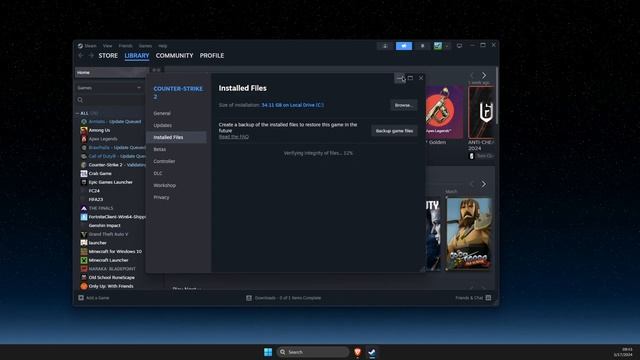Click the Downloads icon in bottom bar
The width and height of the screenshot is (640, 360).
[249, 298]
